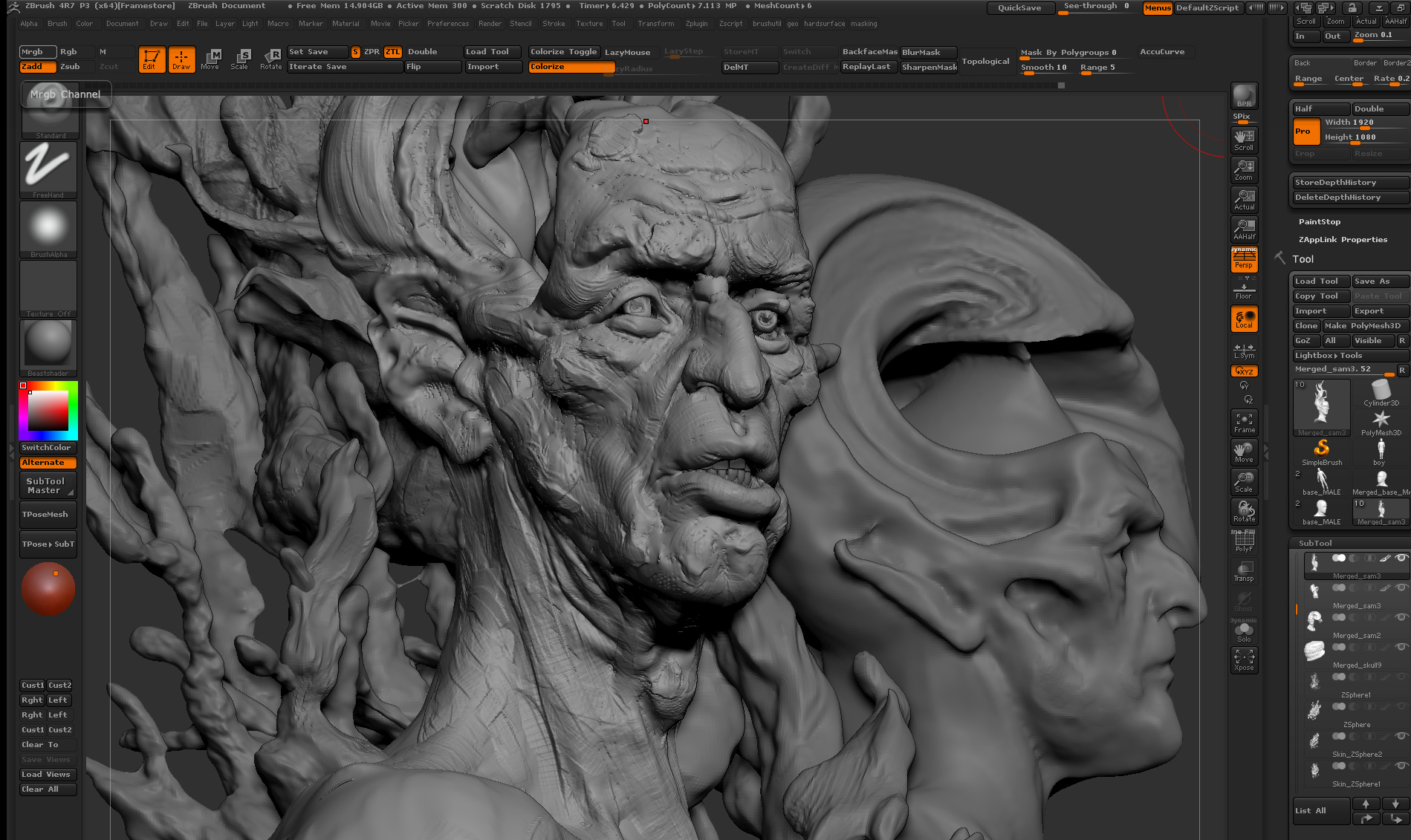Toggle the Persp perspective icon
This screenshot has height=840, width=1411.
[1244, 258]
